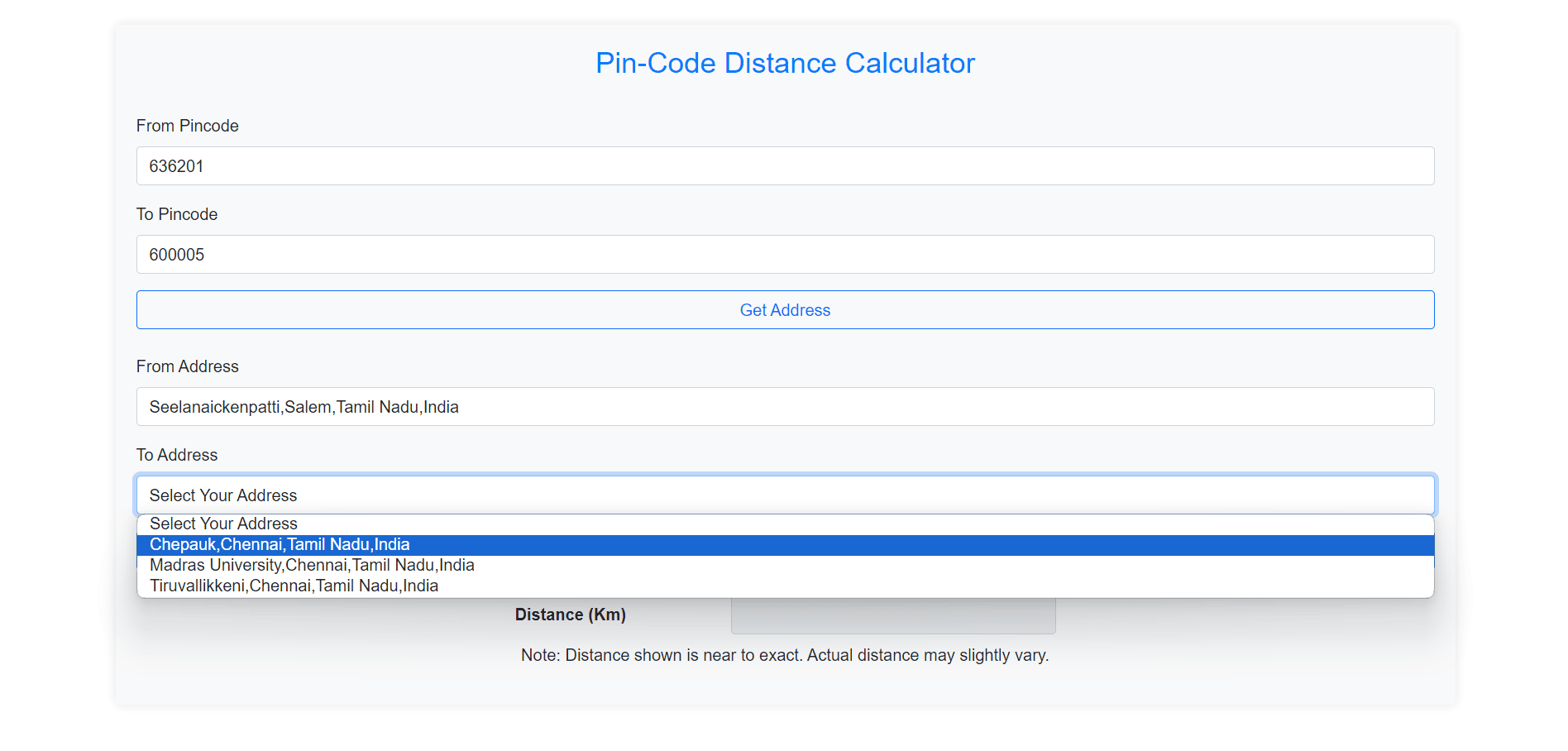The width and height of the screenshot is (1568, 751).
Task: Click the From Pincode label
Action: point(187,126)
